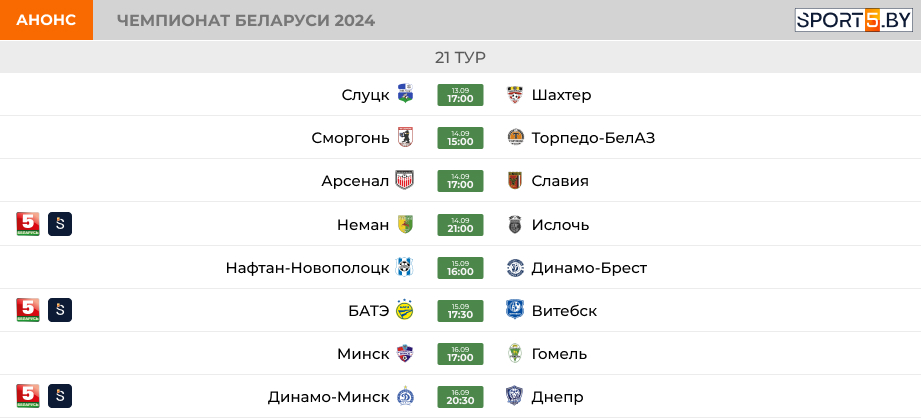The width and height of the screenshot is (921, 418).
Task: Click the dark S streaming icon beside БАТЭ
Action: (60, 310)
